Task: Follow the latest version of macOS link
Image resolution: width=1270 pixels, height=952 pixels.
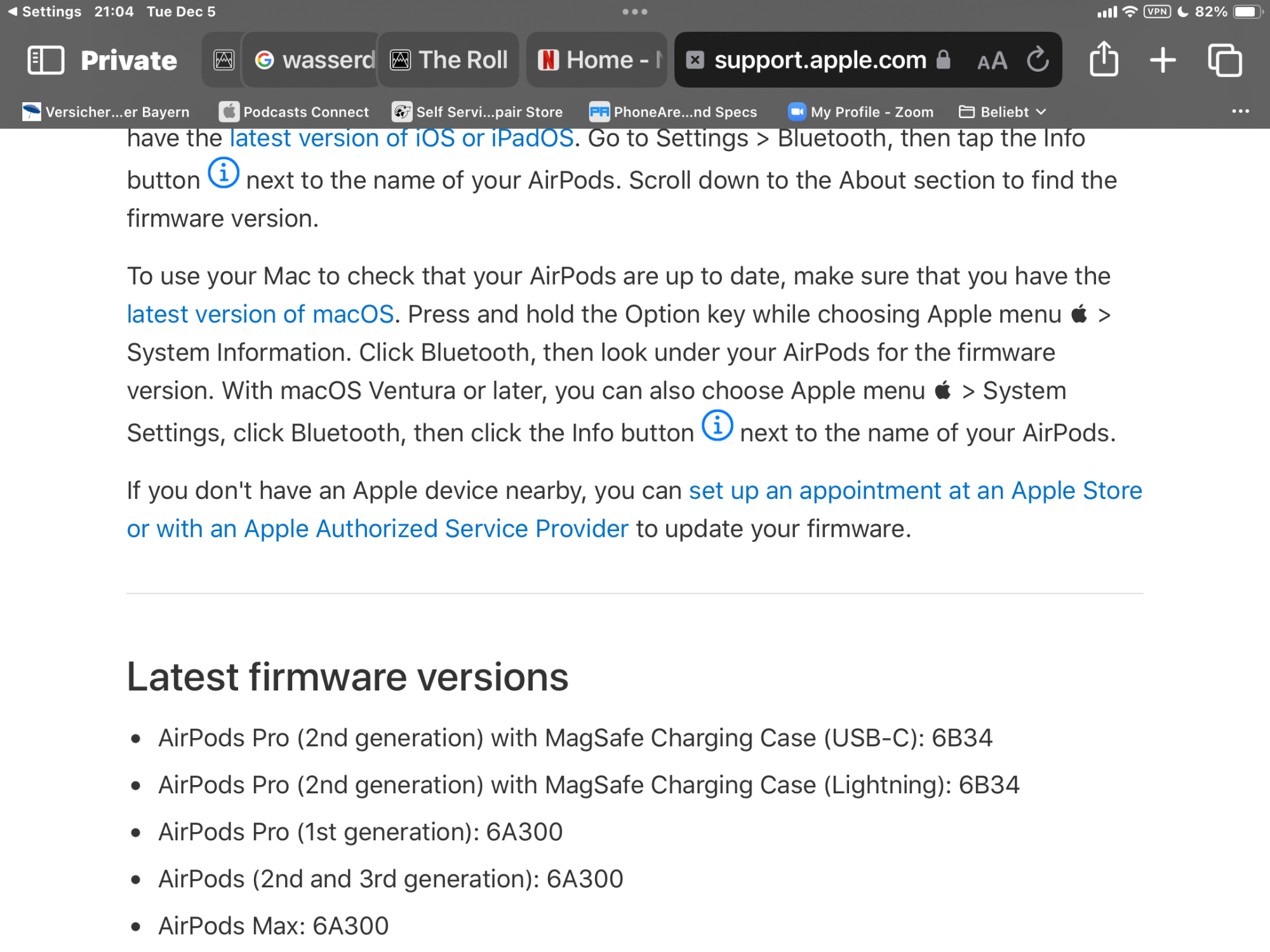Action: tap(260, 314)
